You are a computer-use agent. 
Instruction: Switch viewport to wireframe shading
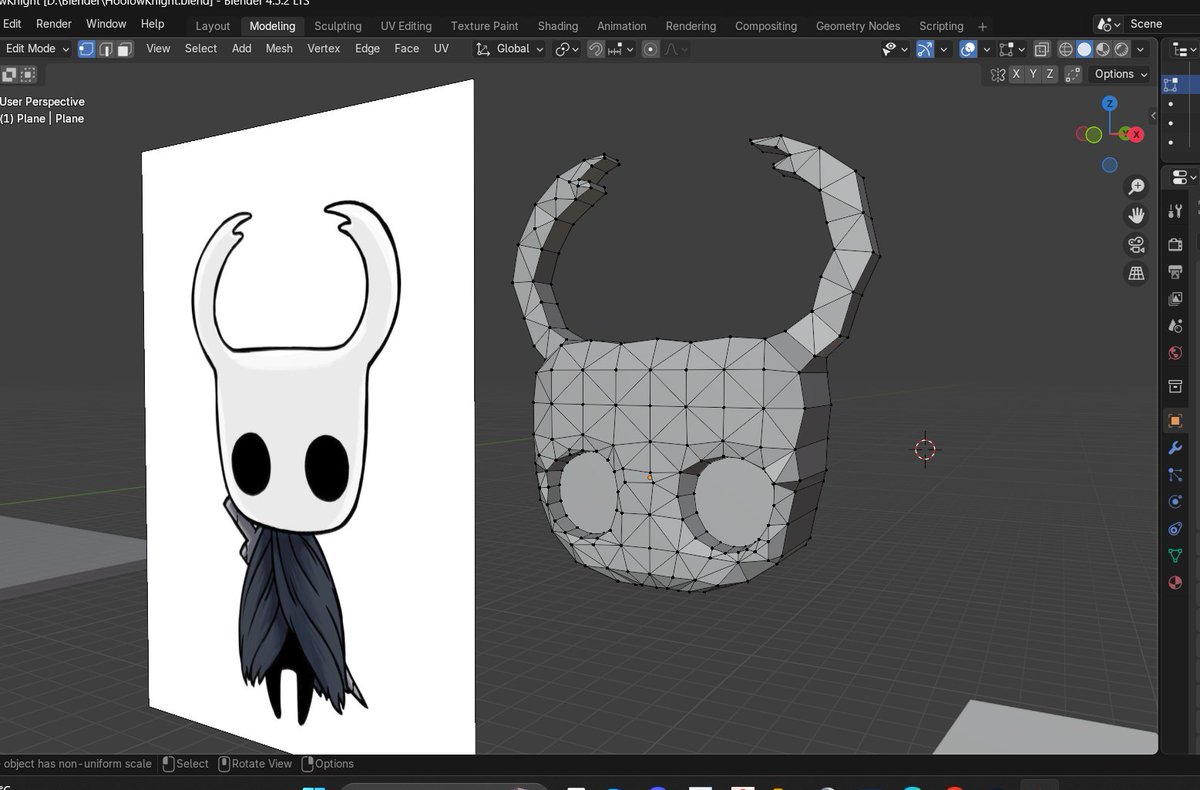pyautogui.click(x=1065, y=49)
